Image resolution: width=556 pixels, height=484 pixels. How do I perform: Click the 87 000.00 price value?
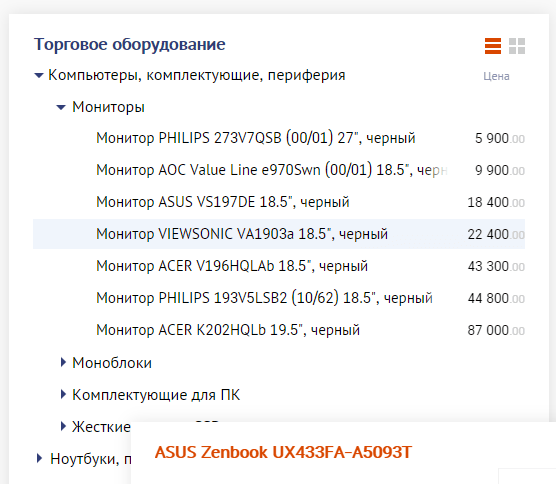click(496, 330)
